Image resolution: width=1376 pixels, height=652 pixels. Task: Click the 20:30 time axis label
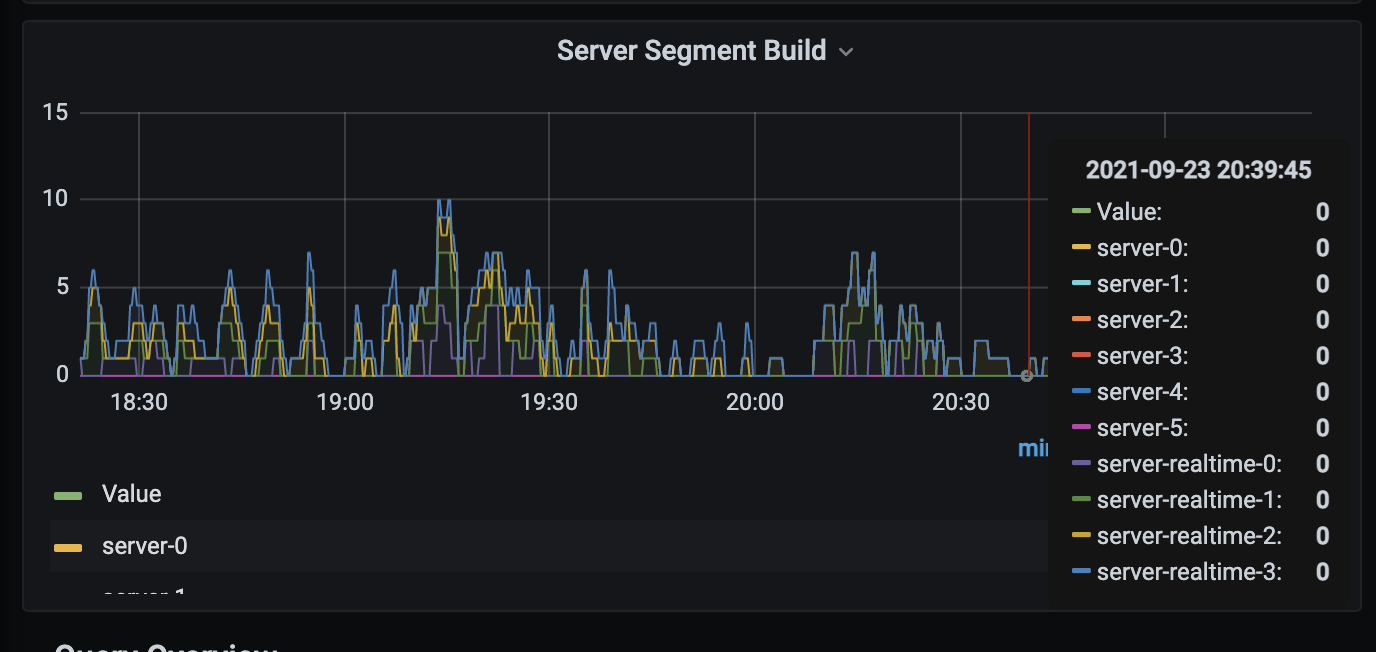click(x=961, y=402)
